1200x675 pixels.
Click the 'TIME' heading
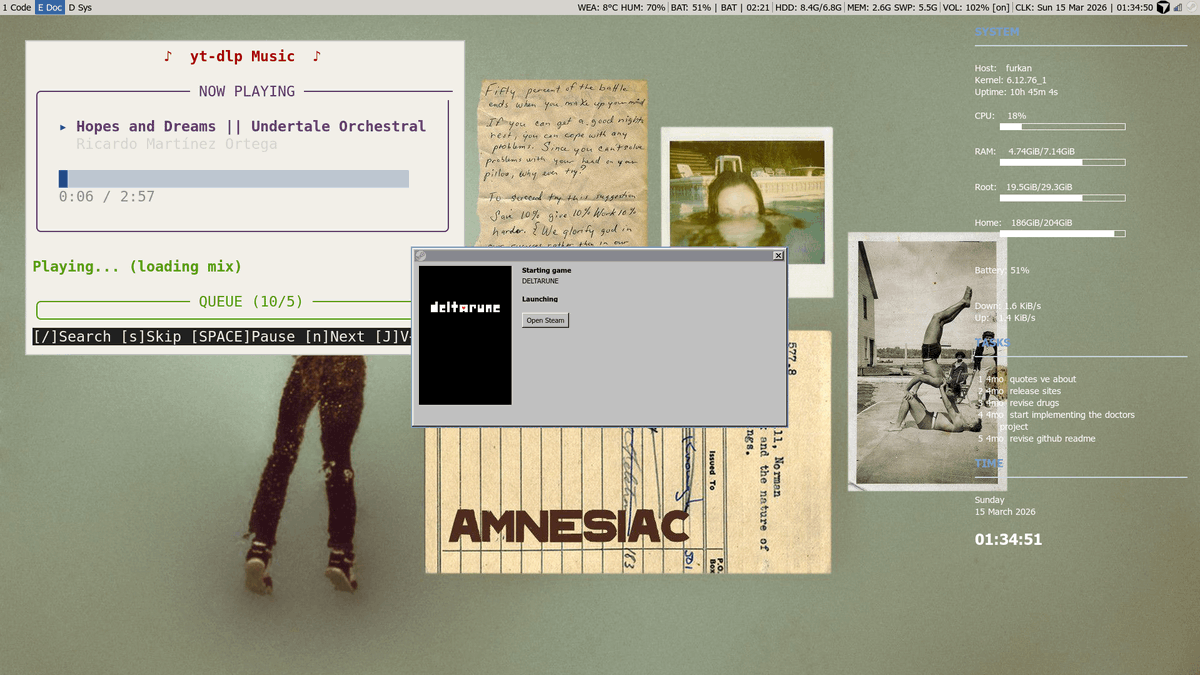[x=989, y=464]
